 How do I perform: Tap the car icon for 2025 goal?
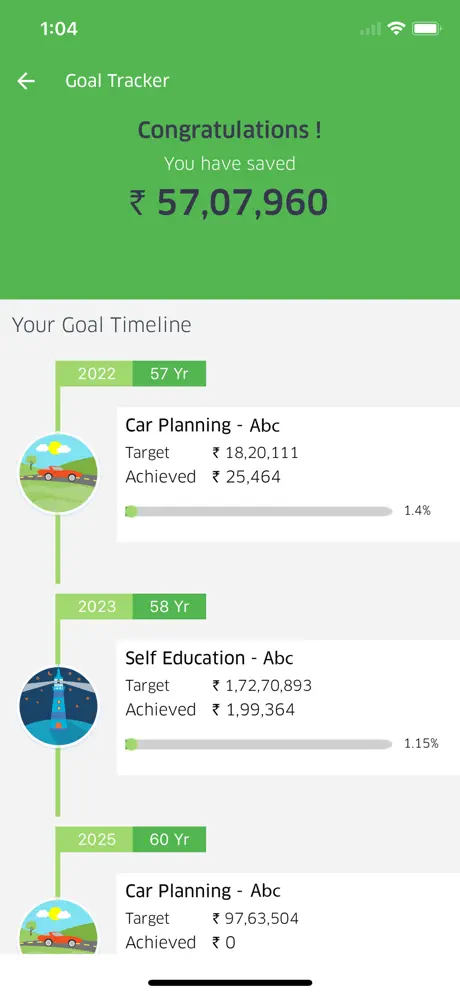tap(58, 926)
